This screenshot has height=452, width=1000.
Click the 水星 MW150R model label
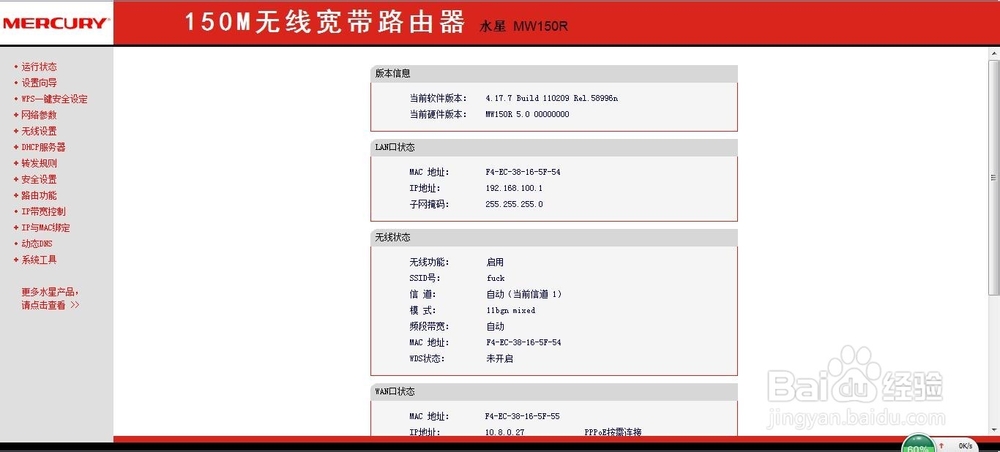524,27
